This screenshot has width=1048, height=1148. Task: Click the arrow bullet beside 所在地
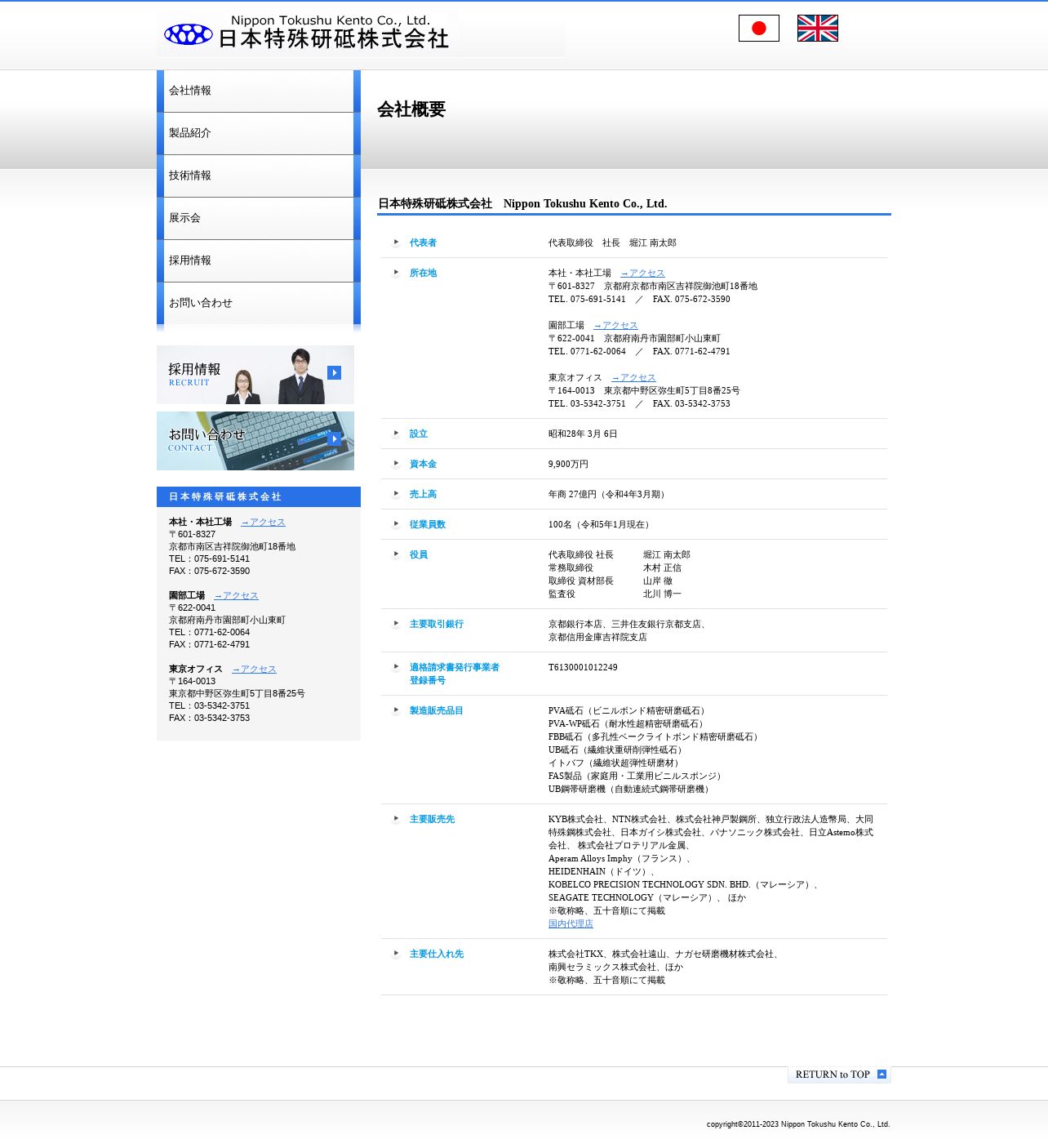click(x=396, y=273)
